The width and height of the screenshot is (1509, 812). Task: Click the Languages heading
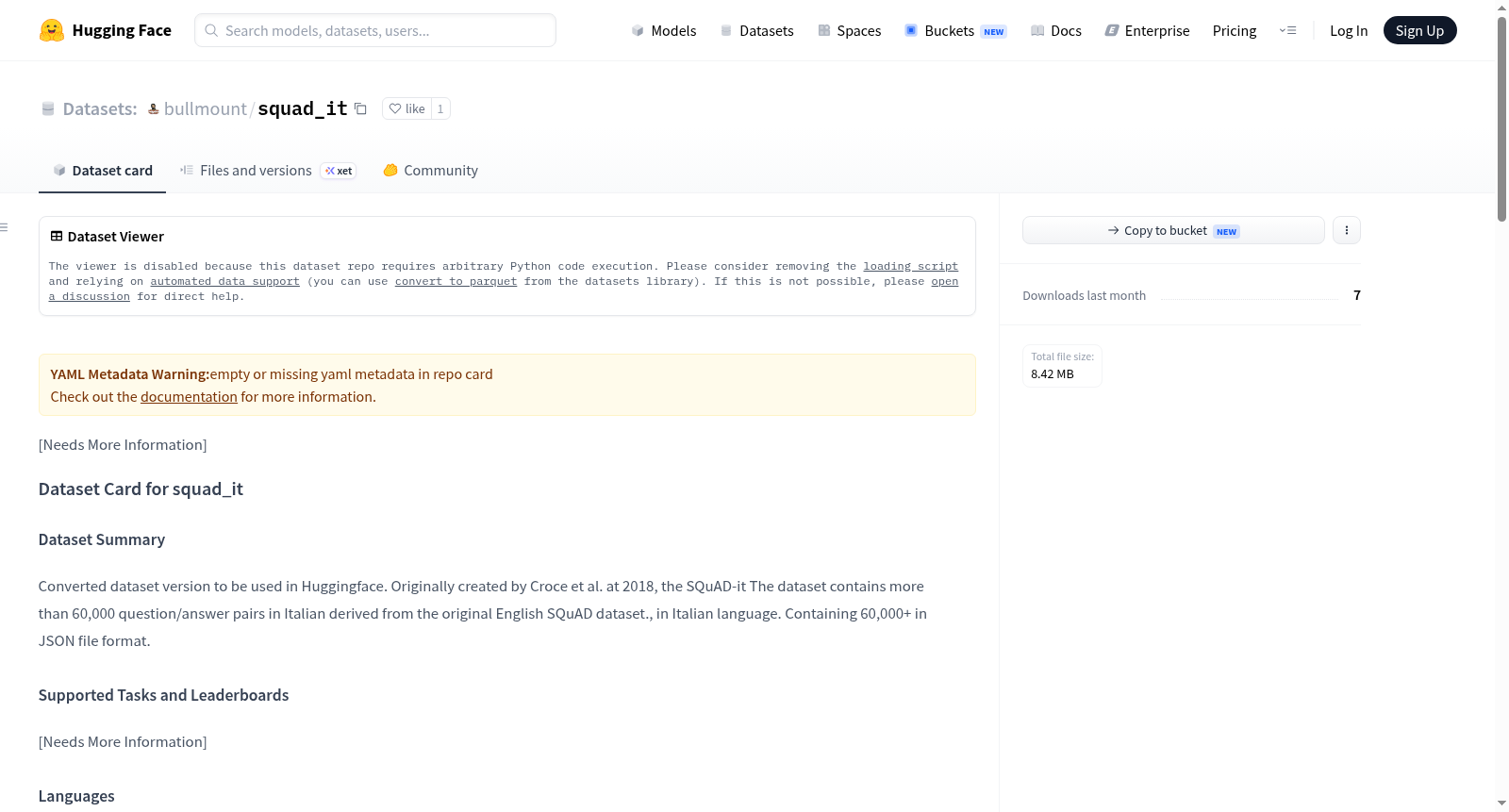(76, 796)
